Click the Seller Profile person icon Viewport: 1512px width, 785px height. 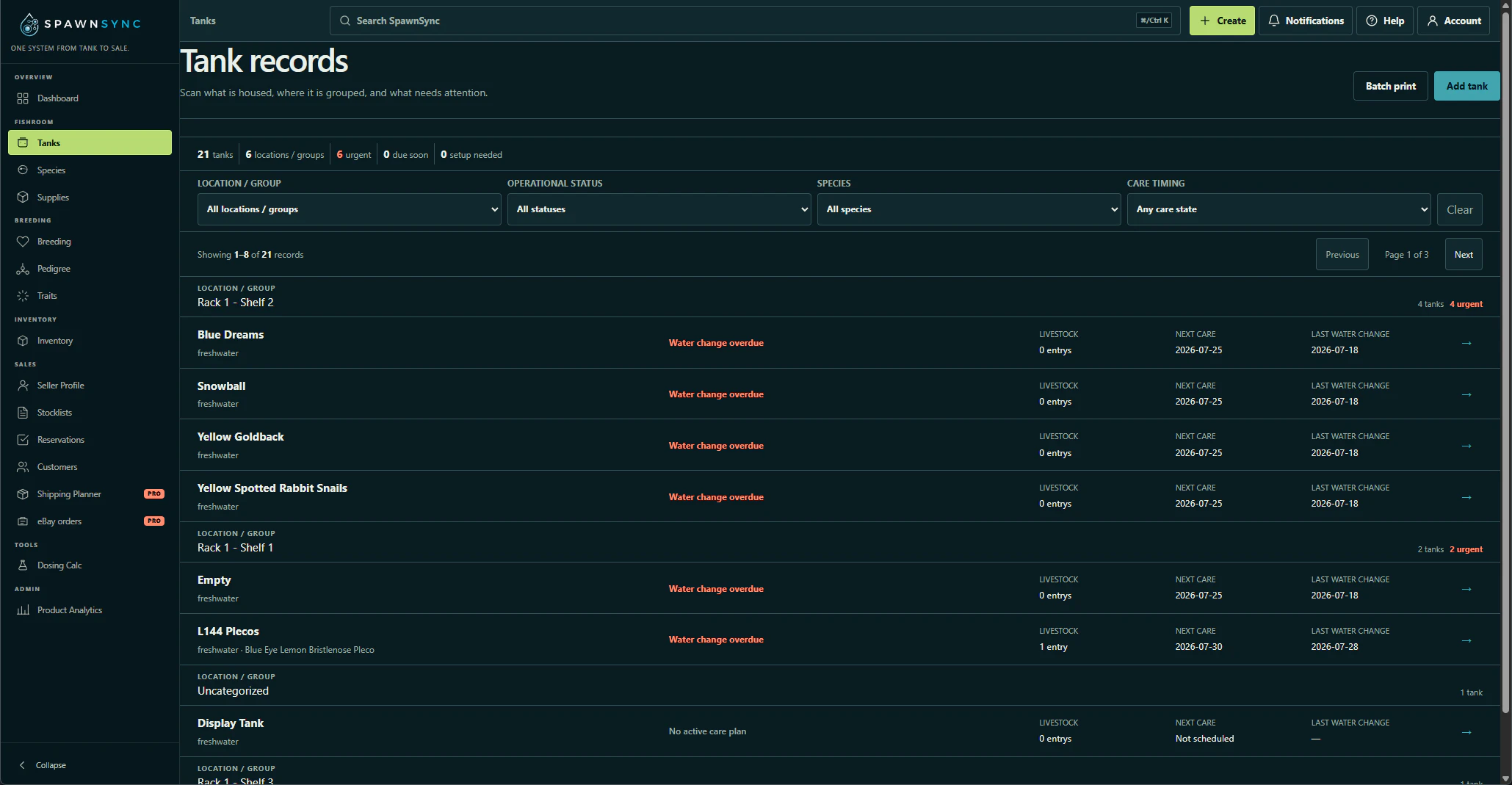click(x=23, y=386)
